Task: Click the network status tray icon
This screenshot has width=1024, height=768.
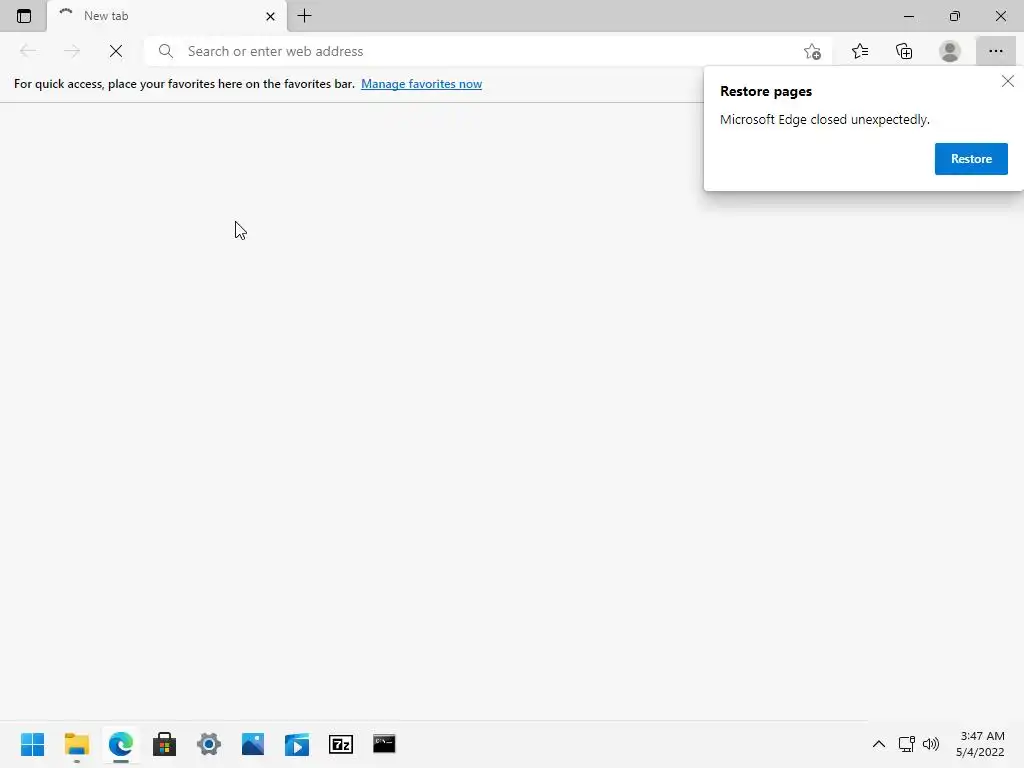Action: 906,744
